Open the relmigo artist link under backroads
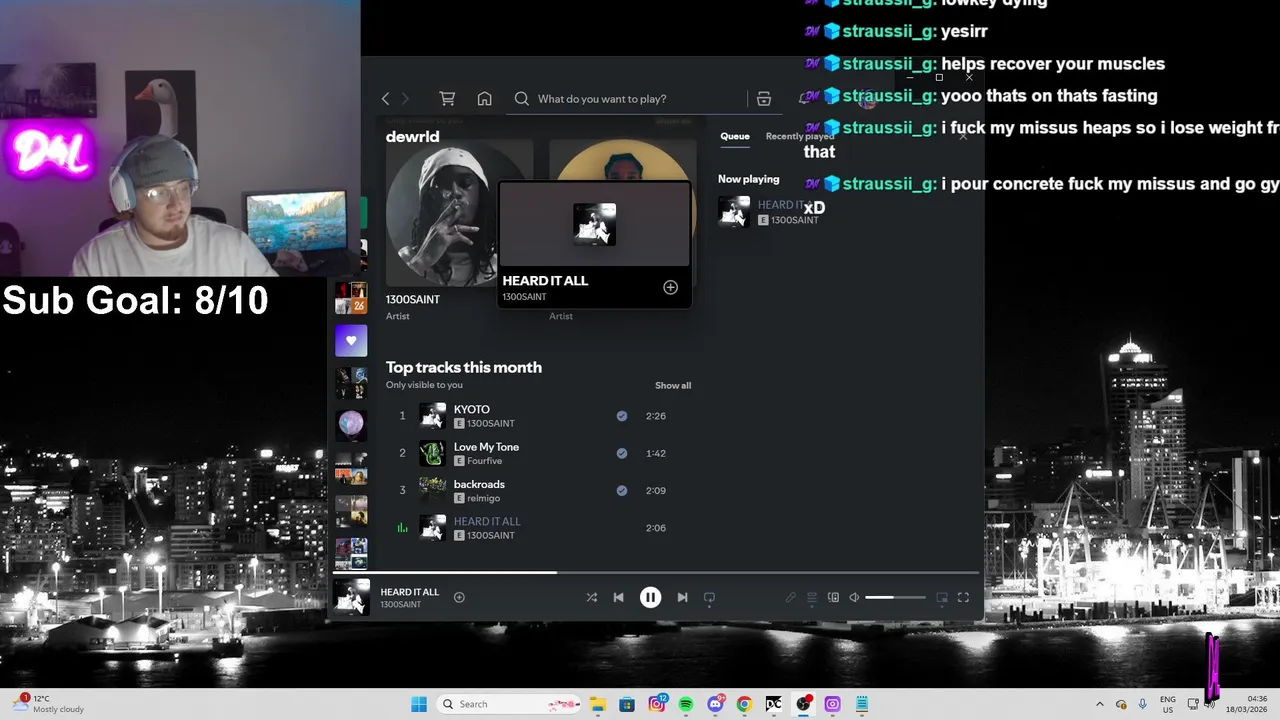Screen dimensions: 1280x720 point(483,498)
